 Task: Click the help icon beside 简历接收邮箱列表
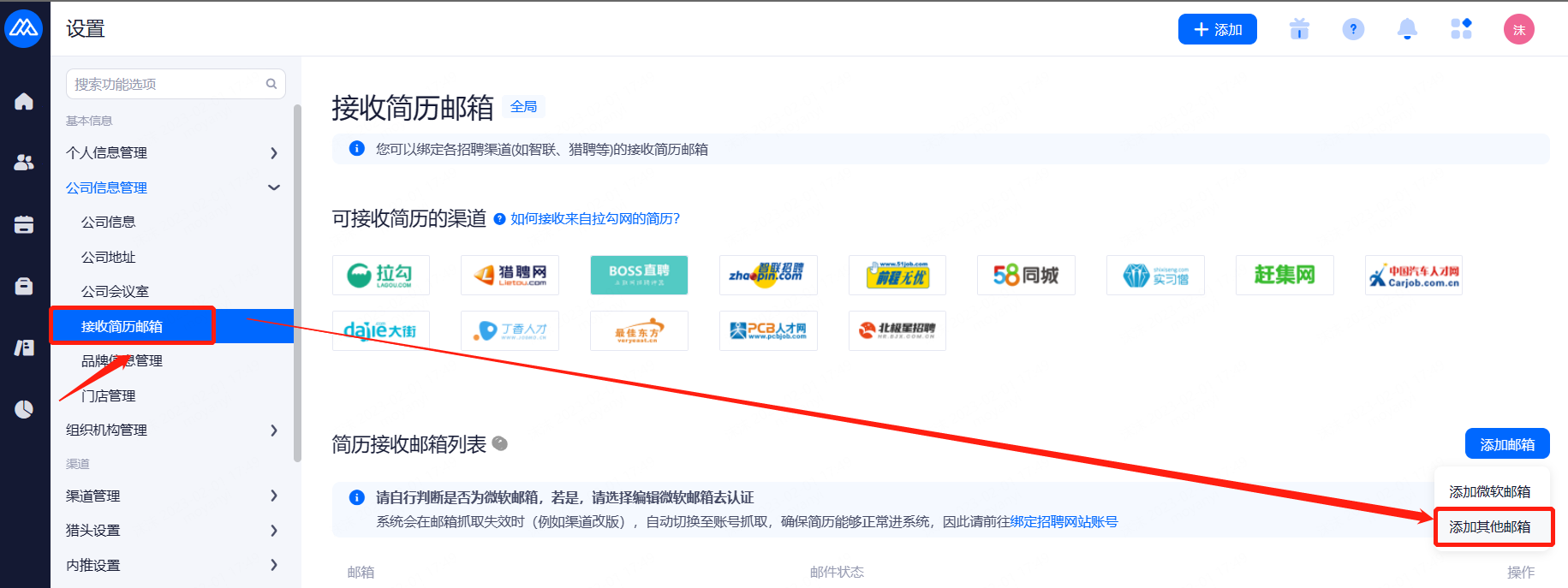pos(500,443)
